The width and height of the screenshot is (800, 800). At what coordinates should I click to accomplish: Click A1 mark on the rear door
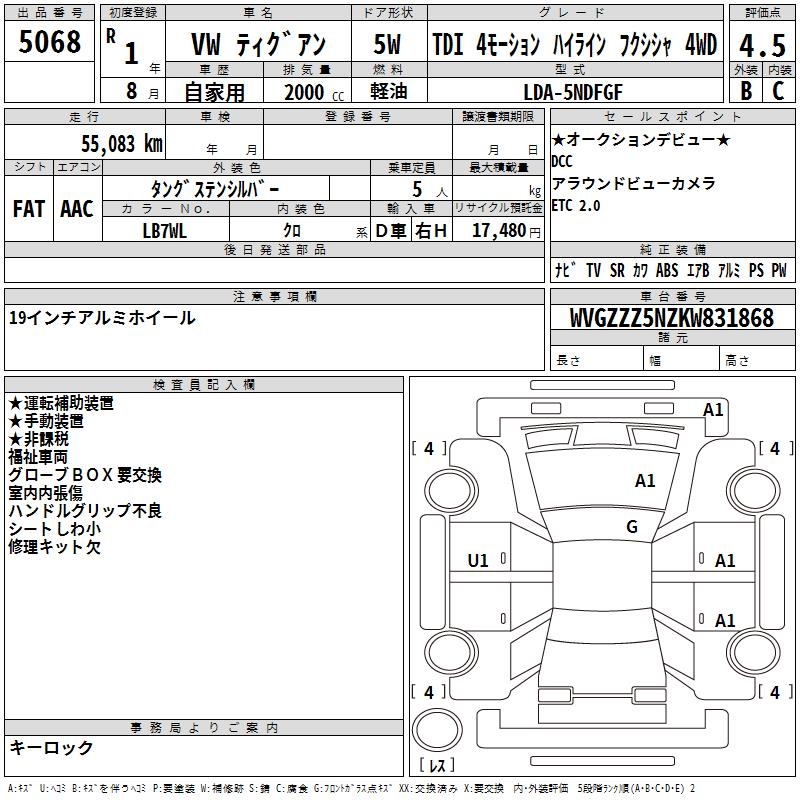(x=724, y=620)
